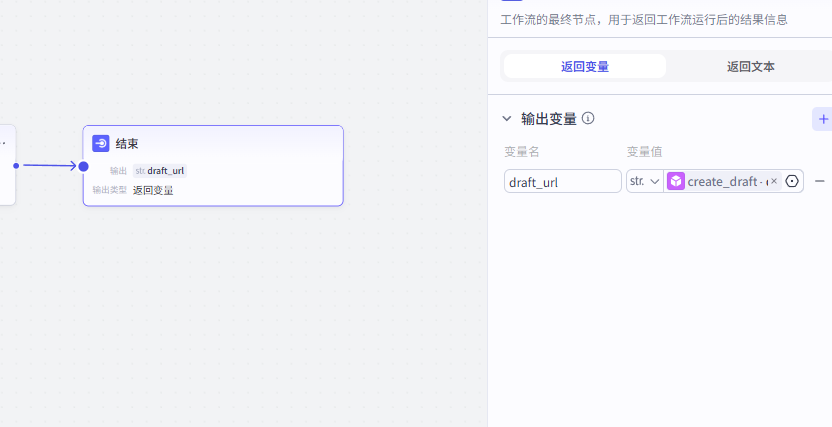Click the previous node's output port dot
The height and width of the screenshot is (427, 832).
click(x=16, y=165)
